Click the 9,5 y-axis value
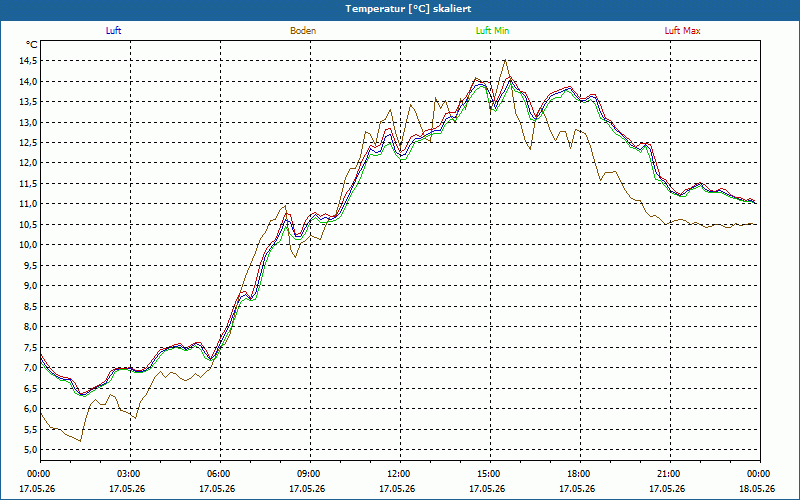The image size is (800, 500). tap(30, 265)
